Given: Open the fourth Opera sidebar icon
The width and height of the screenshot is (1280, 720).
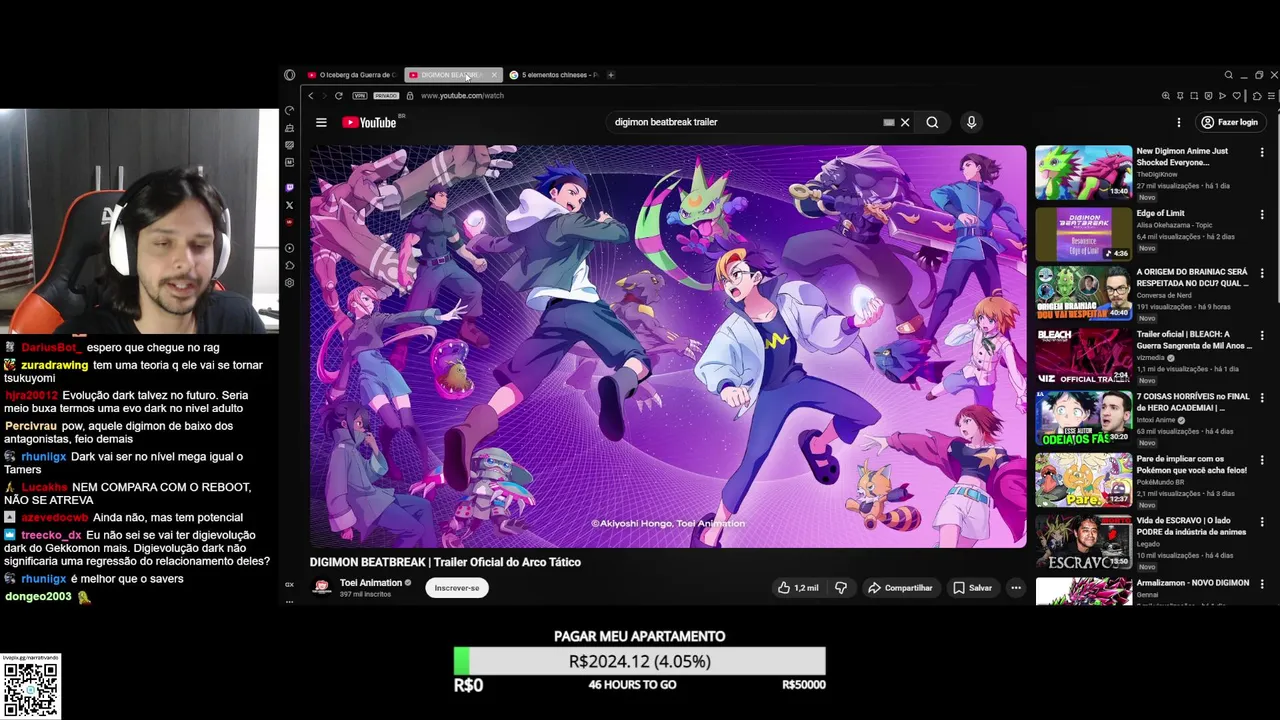Looking at the screenshot, I should pos(290,162).
